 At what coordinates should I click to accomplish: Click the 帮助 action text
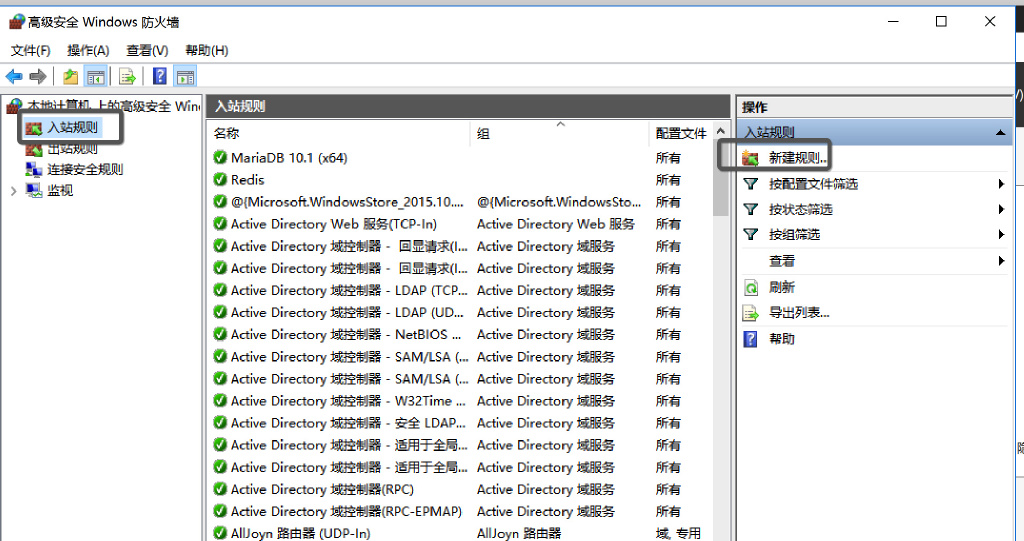click(782, 339)
